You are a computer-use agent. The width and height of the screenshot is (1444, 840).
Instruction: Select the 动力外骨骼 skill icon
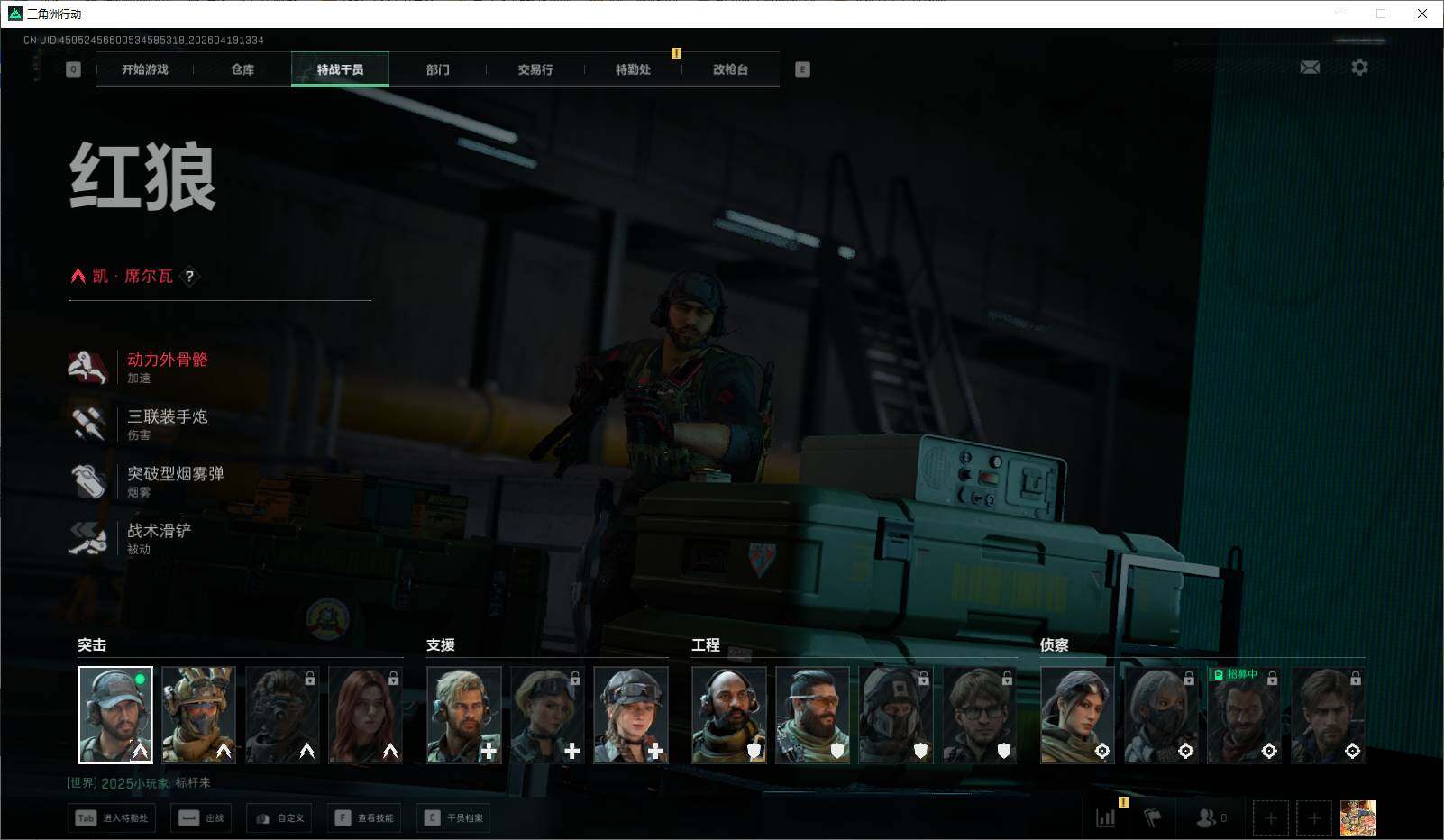[87, 367]
